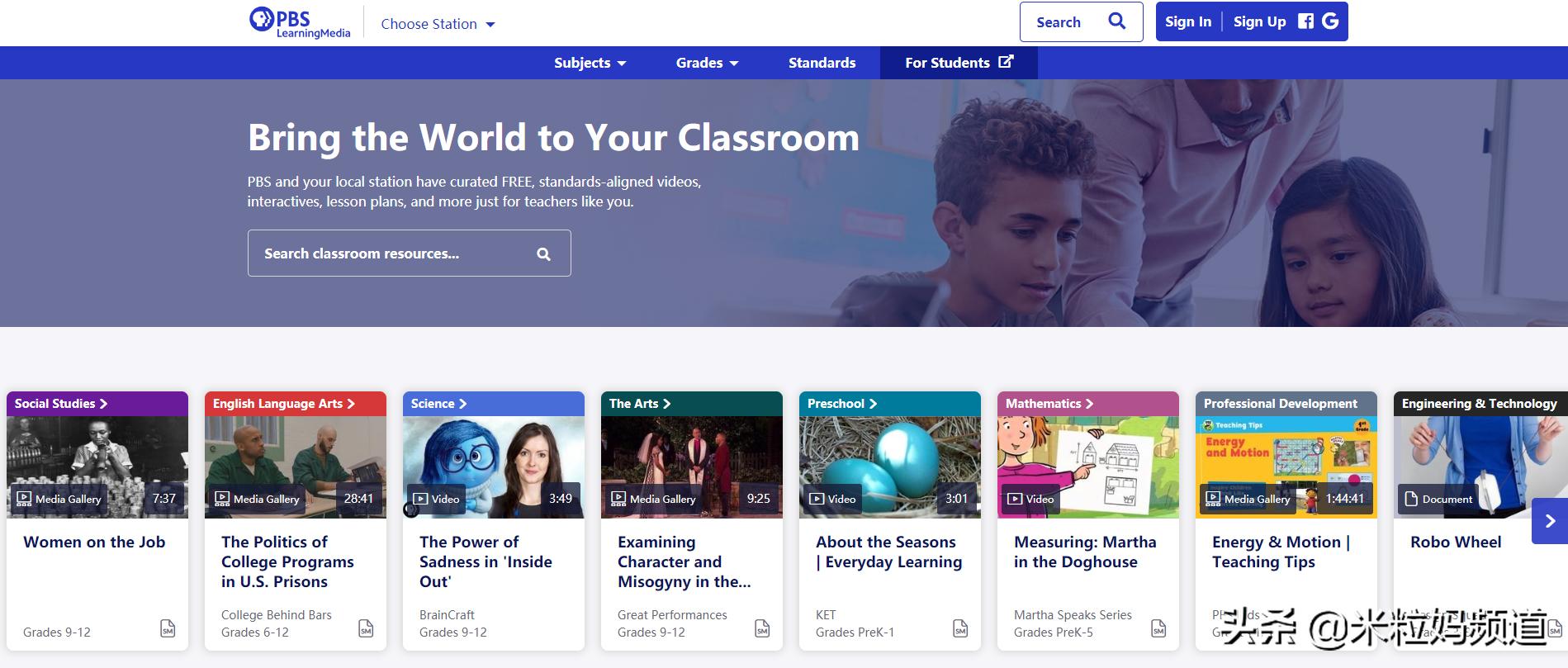Click the magnifier icon in header Search
Screen dimensions: 1568x668
[1116, 21]
